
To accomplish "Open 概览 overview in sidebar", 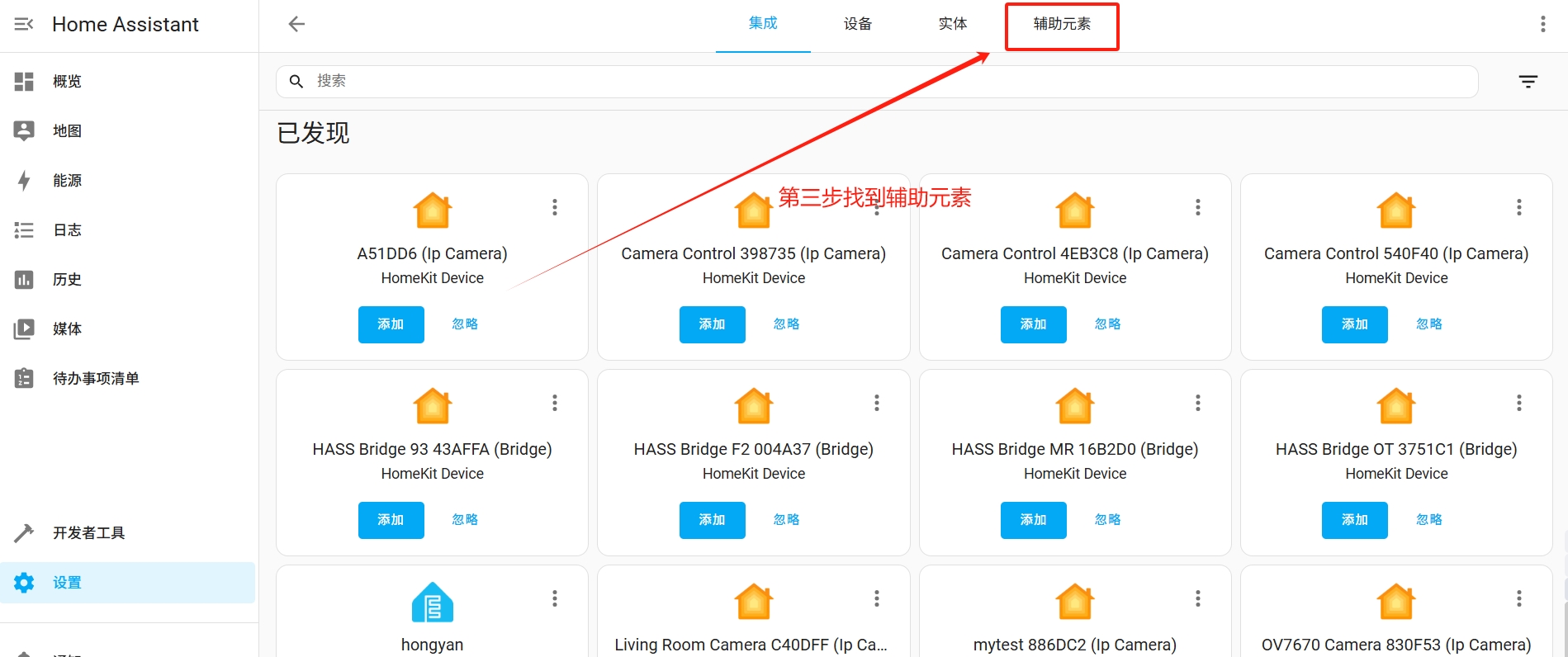I will [x=128, y=81].
